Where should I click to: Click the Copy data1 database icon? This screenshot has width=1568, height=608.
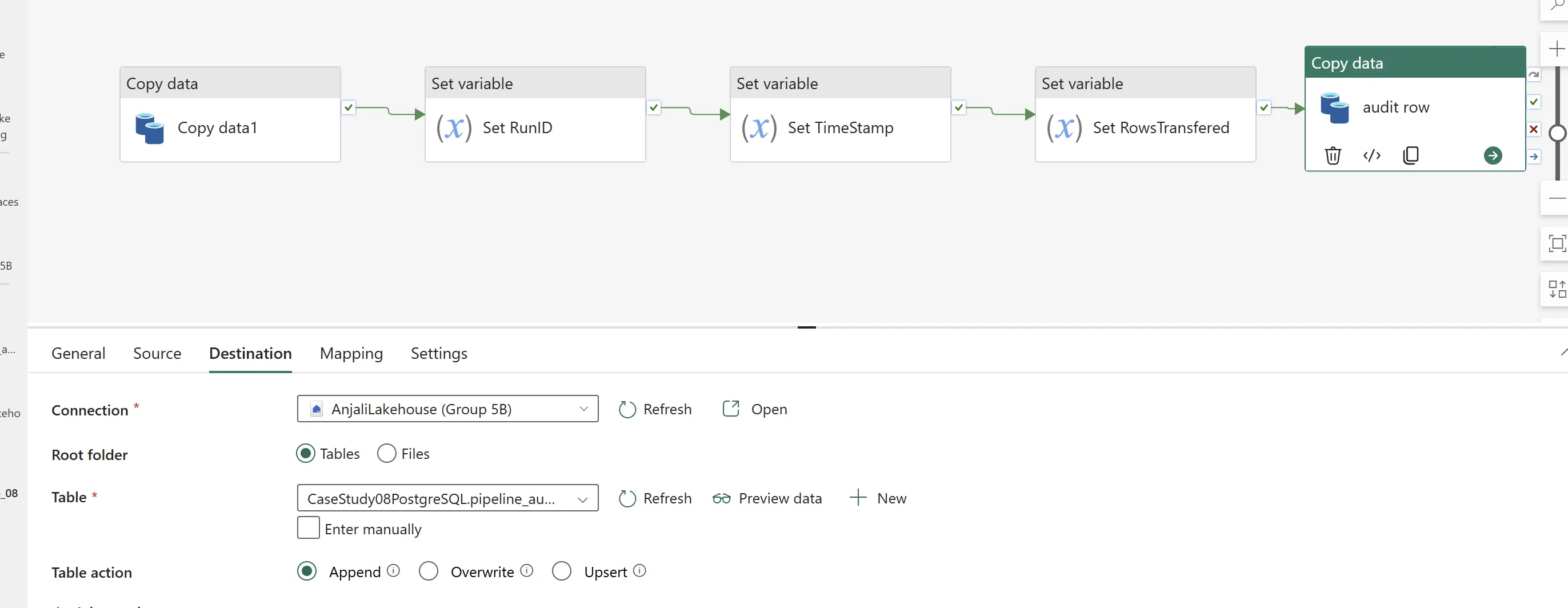150,129
